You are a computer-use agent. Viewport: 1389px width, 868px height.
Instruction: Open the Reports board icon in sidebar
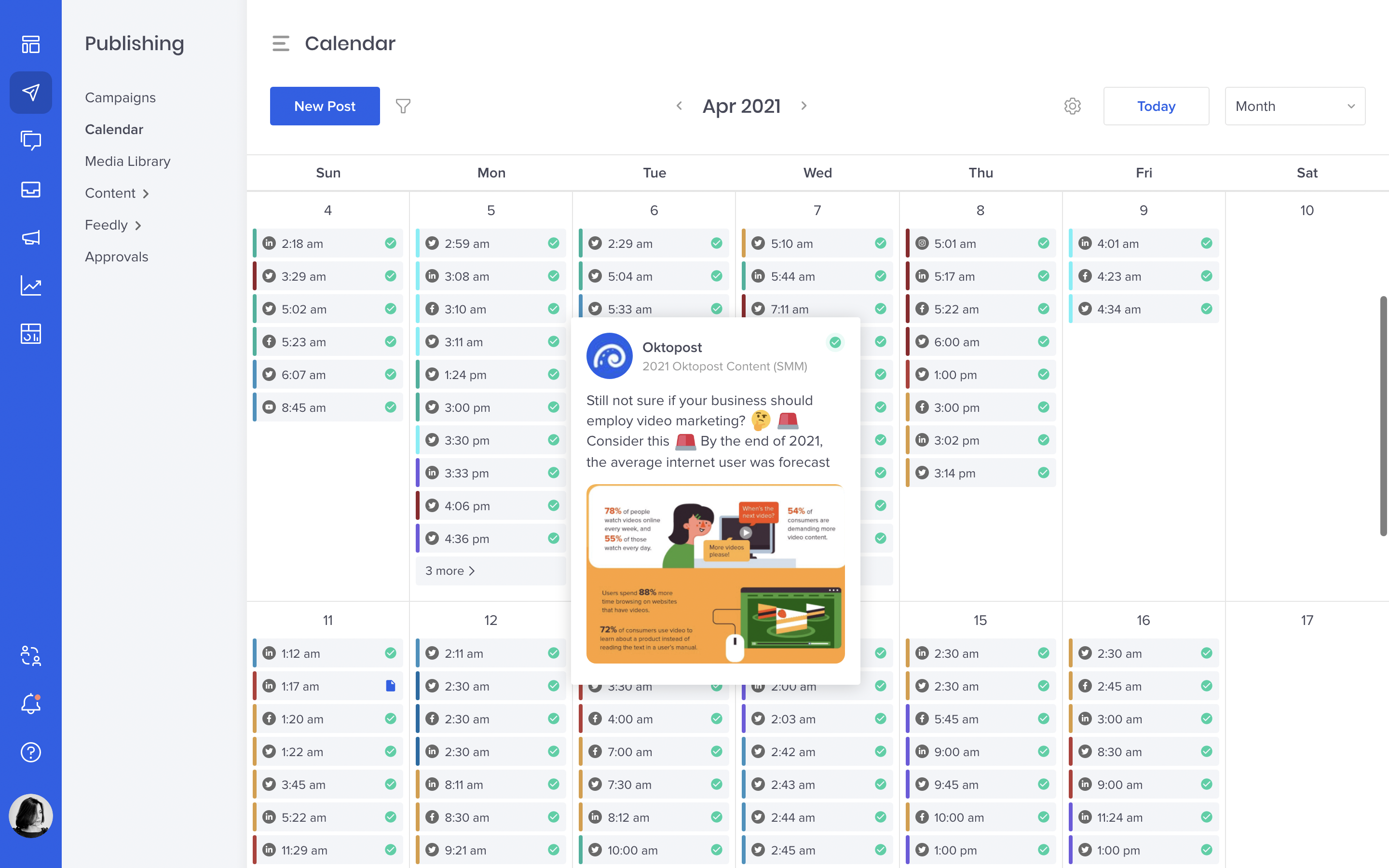point(31,334)
